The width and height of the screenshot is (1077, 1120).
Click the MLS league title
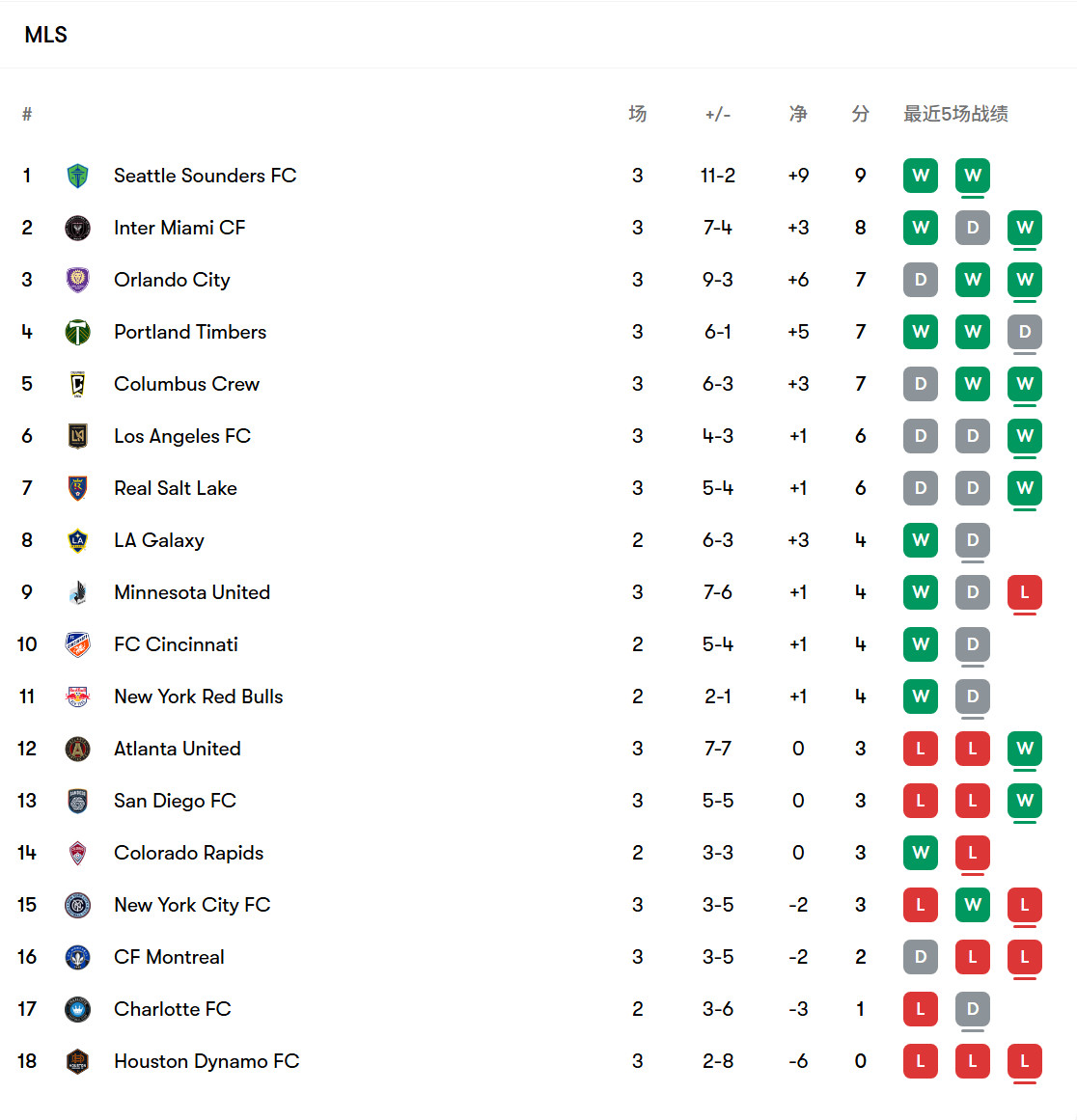click(x=45, y=35)
